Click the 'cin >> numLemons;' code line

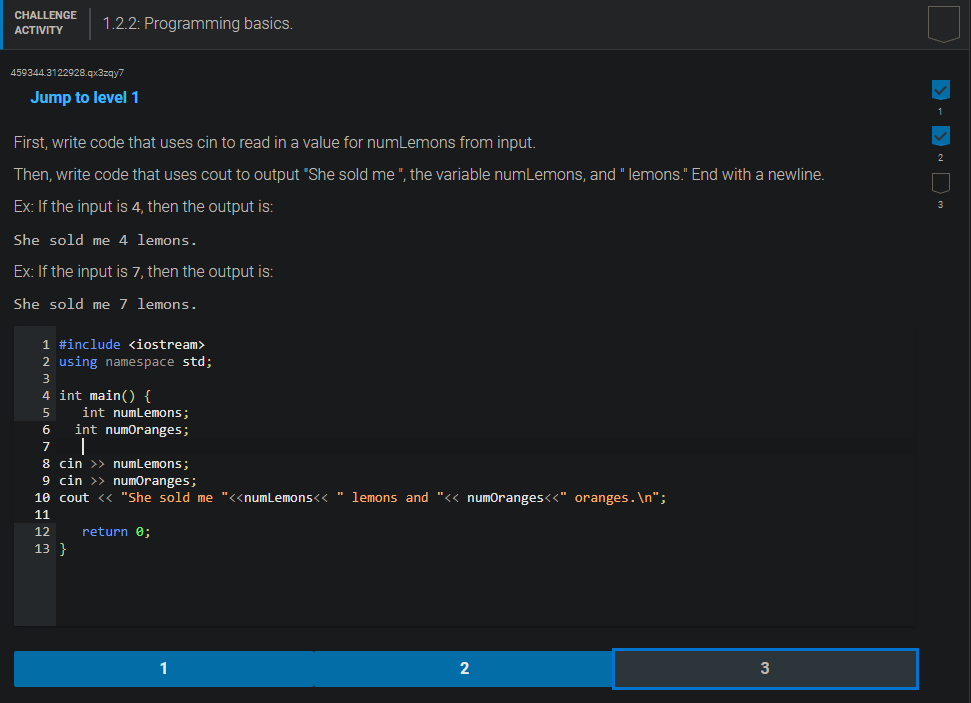(124, 464)
